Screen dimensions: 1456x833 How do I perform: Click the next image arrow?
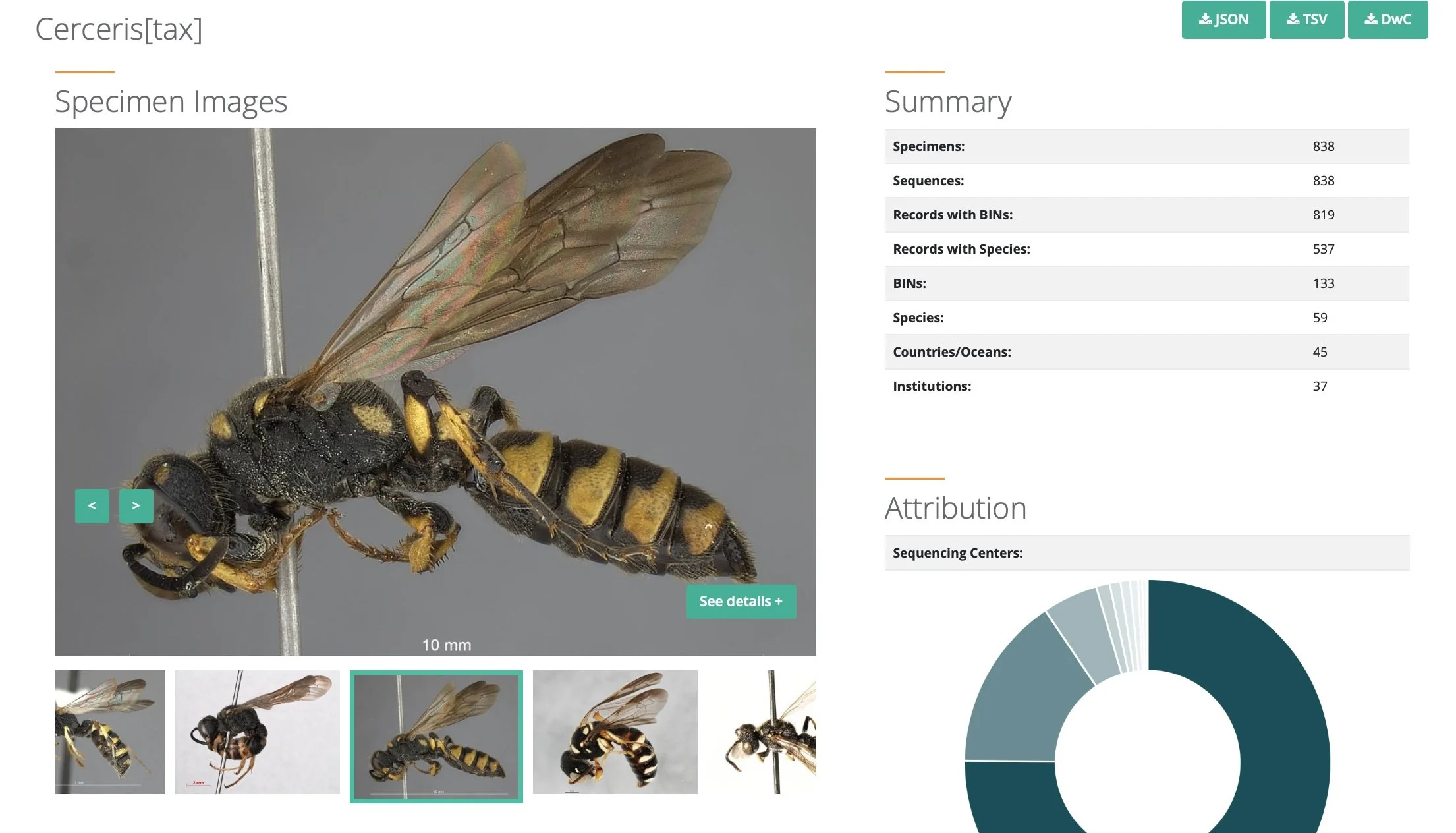(x=136, y=506)
